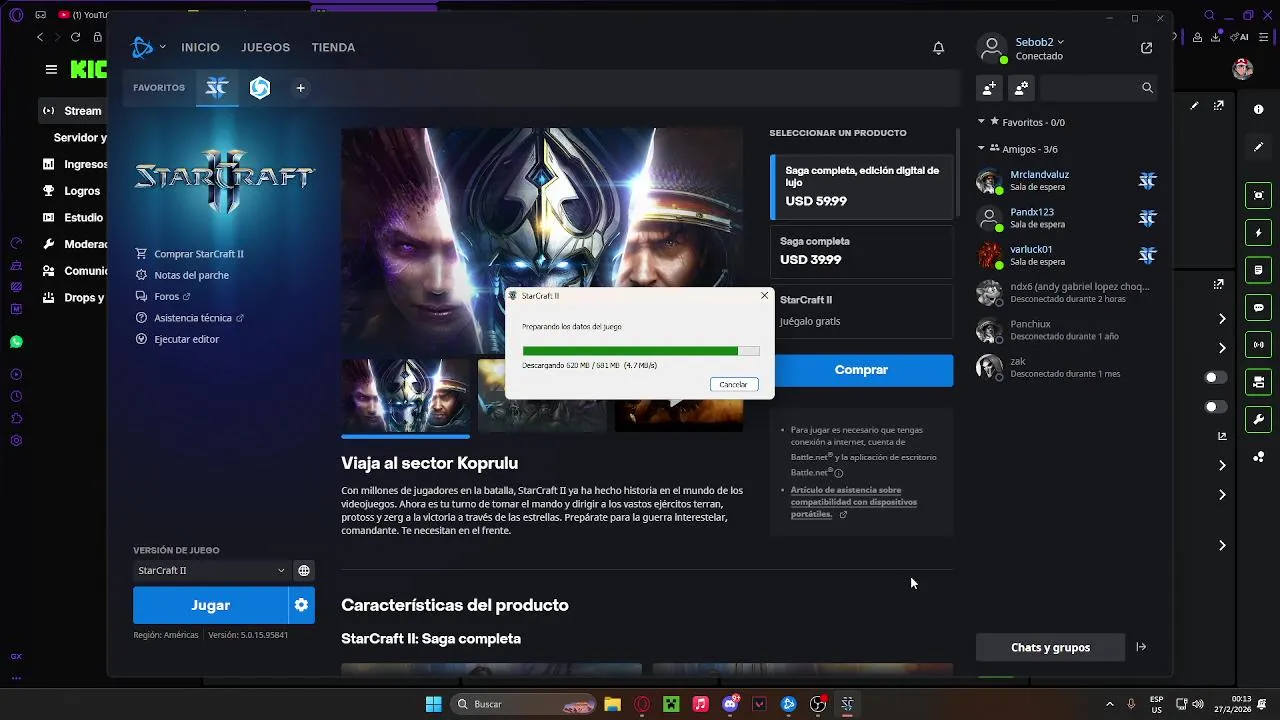Select the Saga completa edición digital de lujo option
The height and width of the screenshot is (720, 1280).
pyautogui.click(x=861, y=186)
